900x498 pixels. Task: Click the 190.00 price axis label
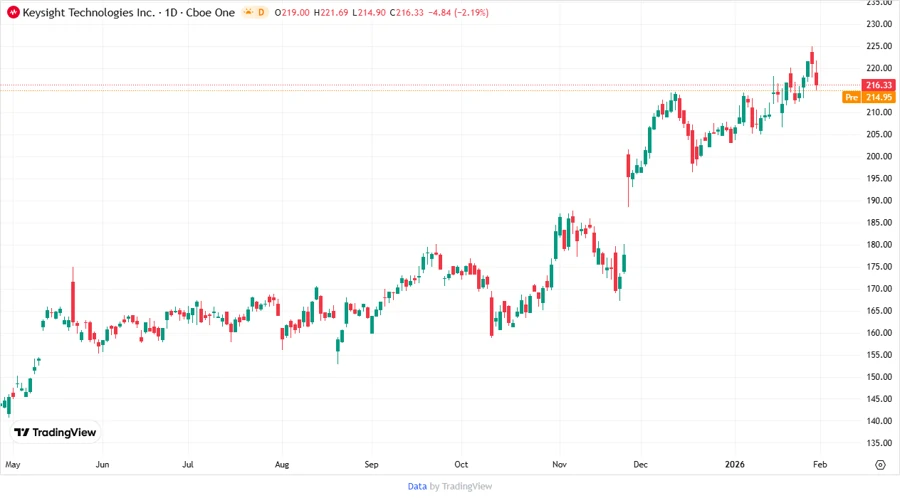(879, 200)
